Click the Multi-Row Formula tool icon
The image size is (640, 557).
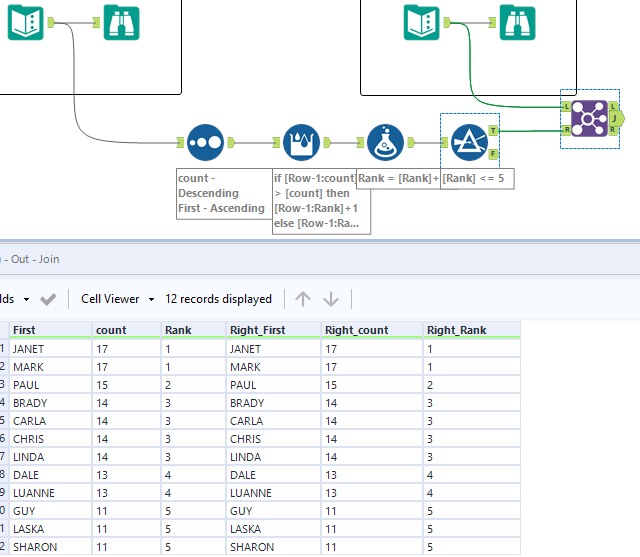[x=301, y=143]
